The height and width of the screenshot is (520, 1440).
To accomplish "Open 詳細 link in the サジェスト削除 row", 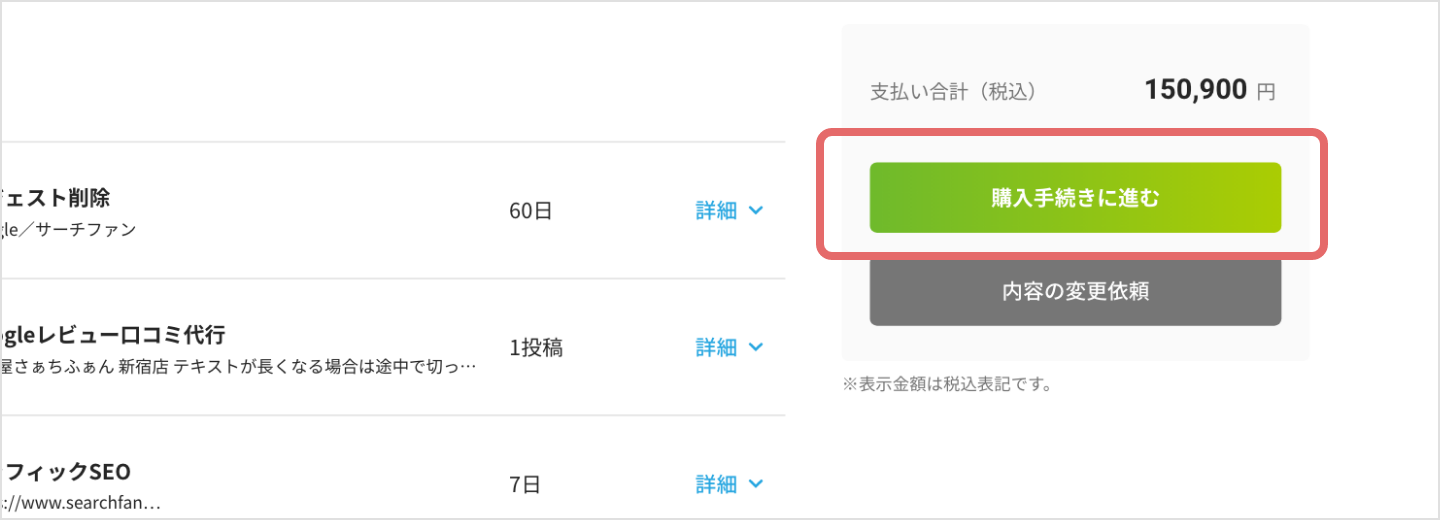I will 716,211.
